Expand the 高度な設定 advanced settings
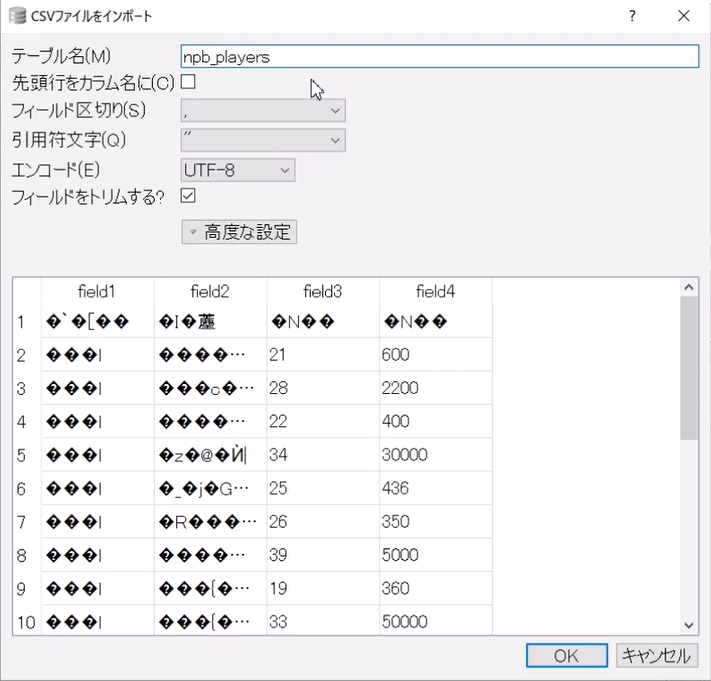711x681 pixels. pos(239,232)
